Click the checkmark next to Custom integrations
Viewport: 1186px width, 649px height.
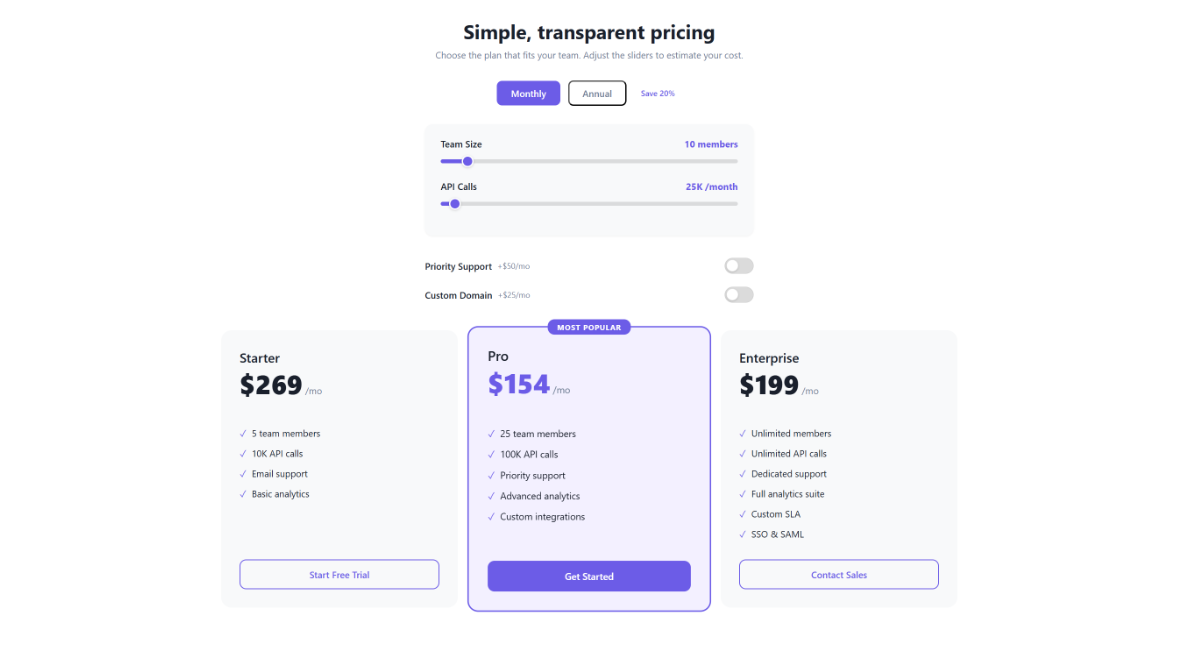(491, 516)
